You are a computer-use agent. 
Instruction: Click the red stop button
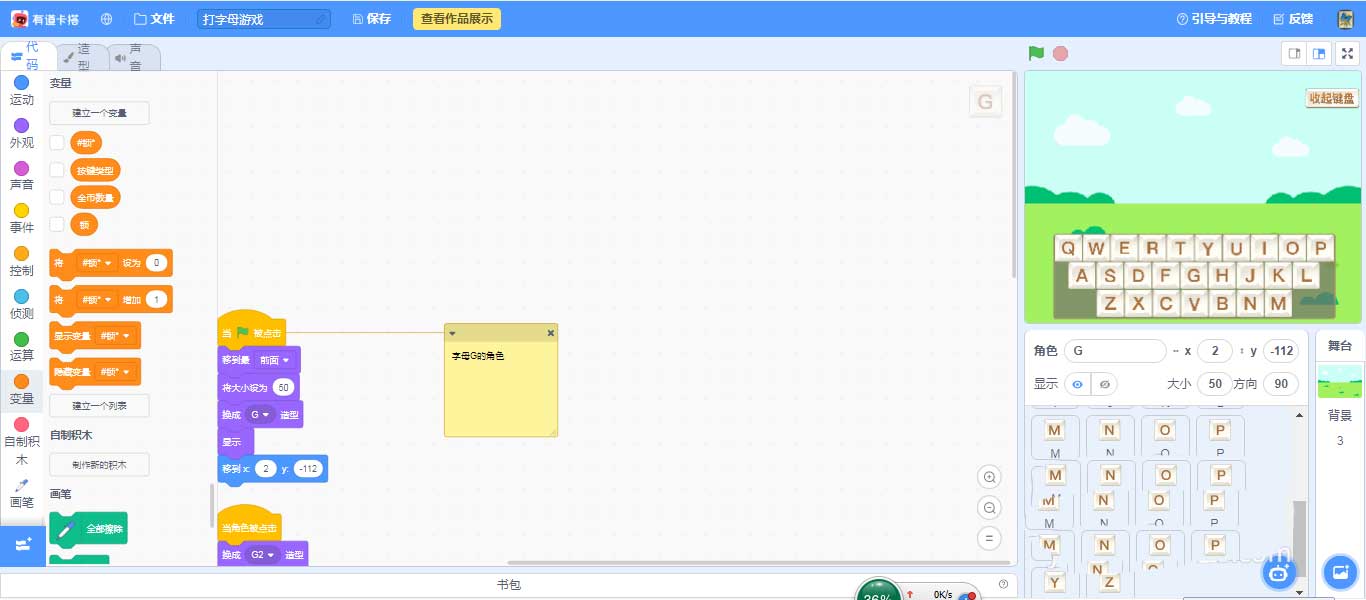[x=1060, y=53]
